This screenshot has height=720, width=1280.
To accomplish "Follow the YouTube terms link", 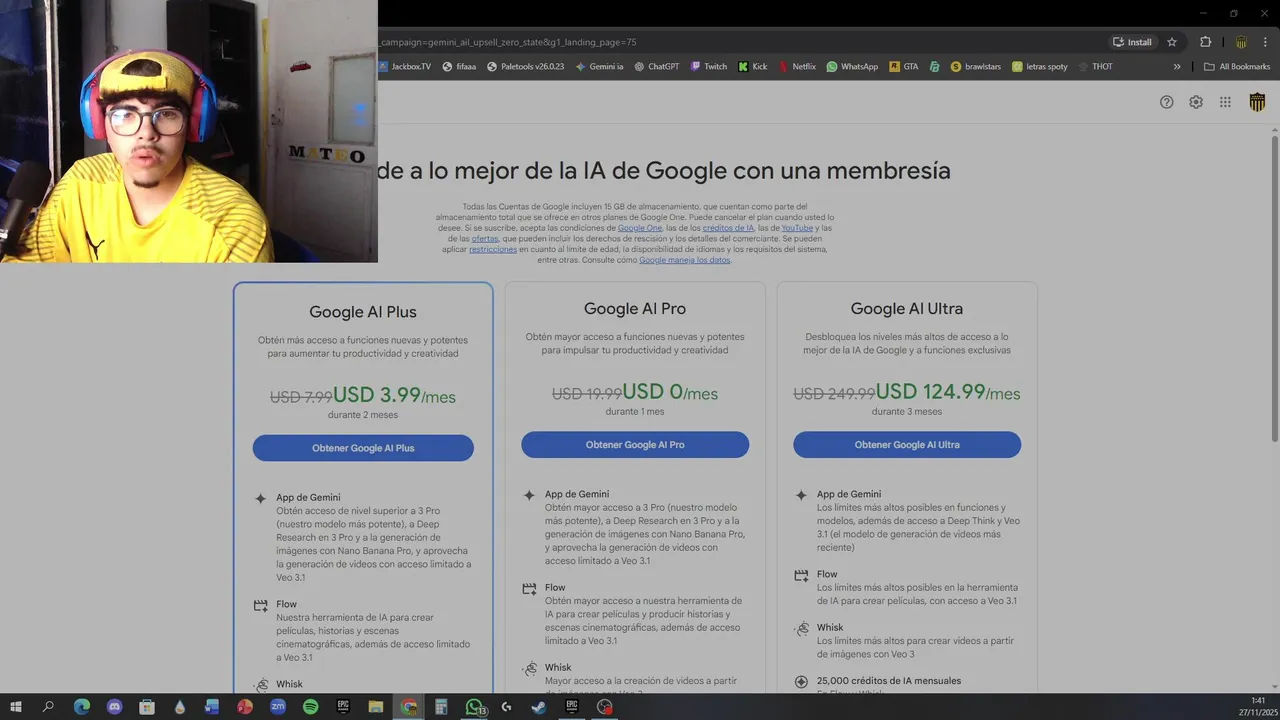I will click(x=797, y=228).
